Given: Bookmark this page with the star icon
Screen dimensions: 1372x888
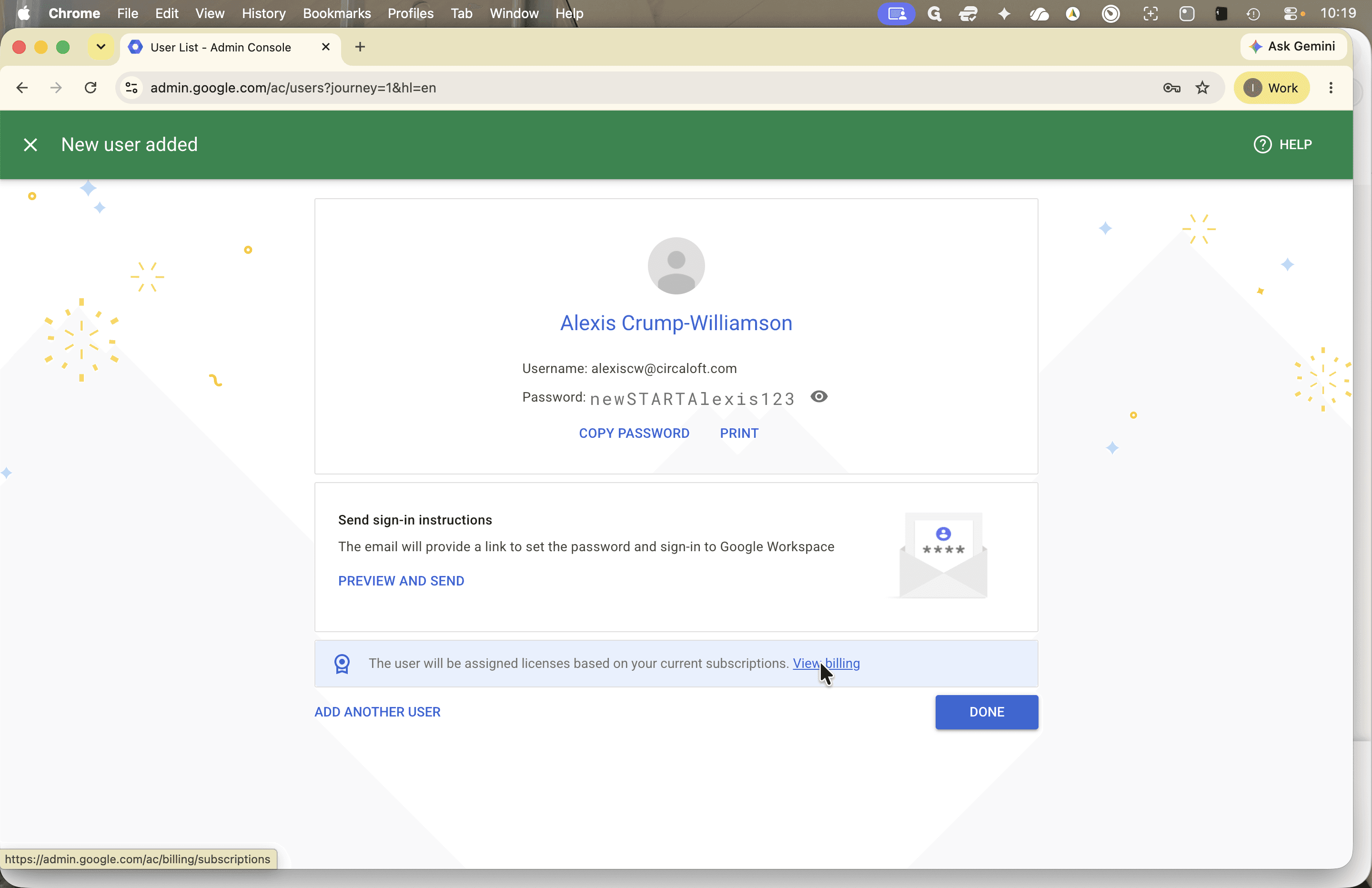Looking at the screenshot, I should click(1202, 88).
